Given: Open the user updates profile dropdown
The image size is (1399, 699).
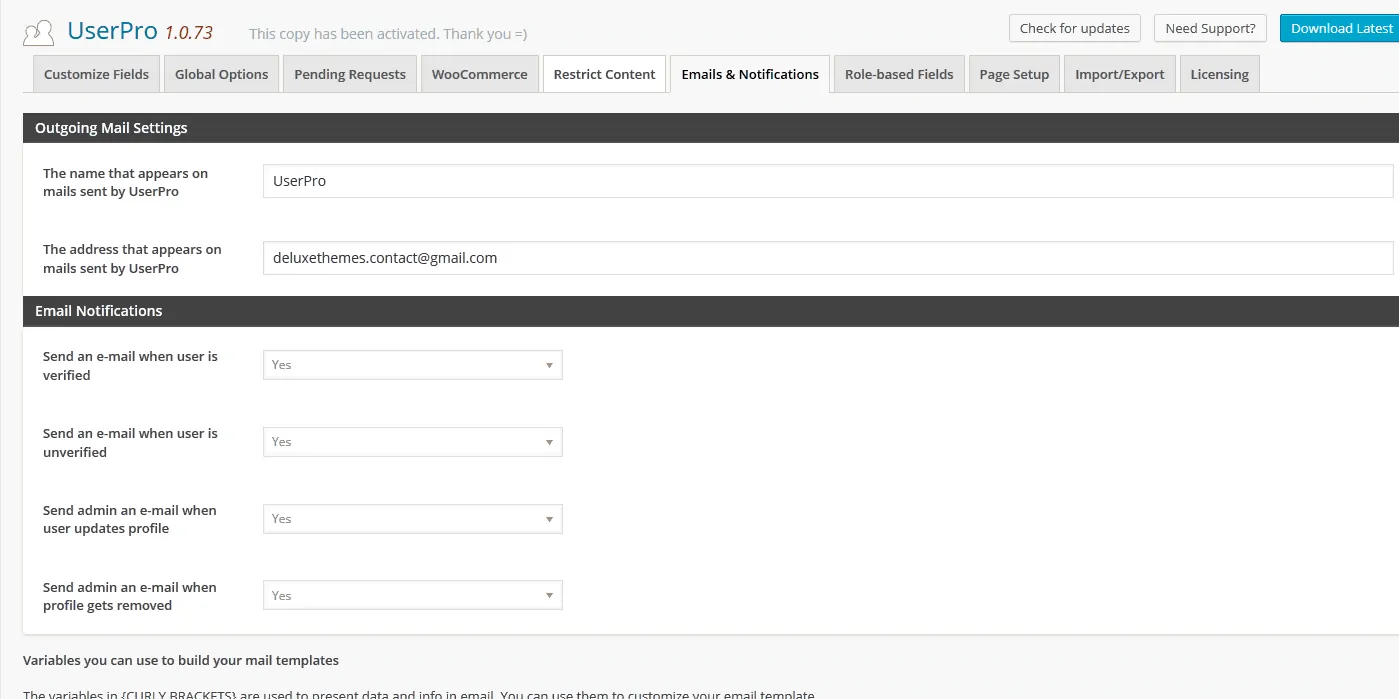Looking at the screenshot, I should pos(413,519).
